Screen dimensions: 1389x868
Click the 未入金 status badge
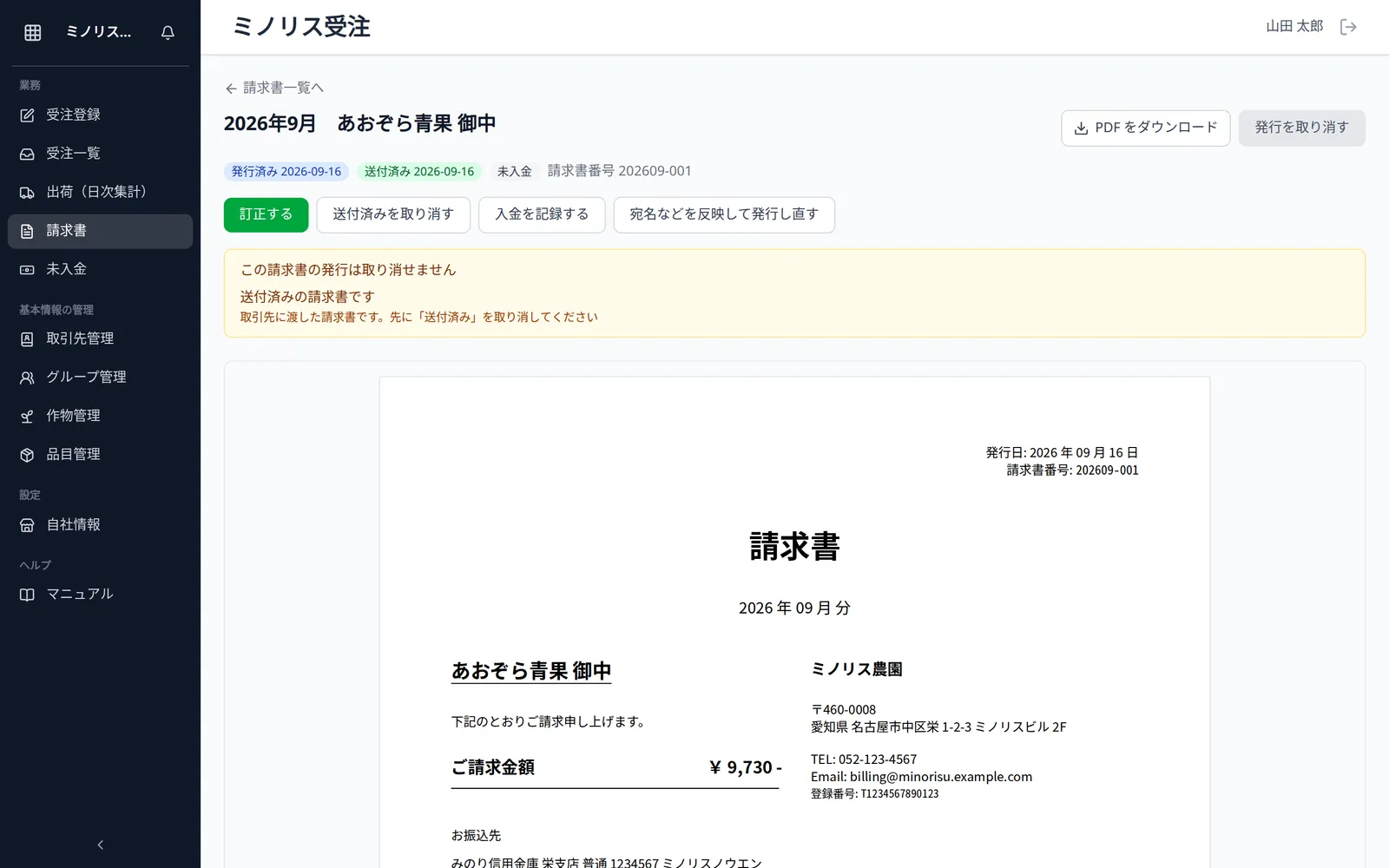[515, 172]
